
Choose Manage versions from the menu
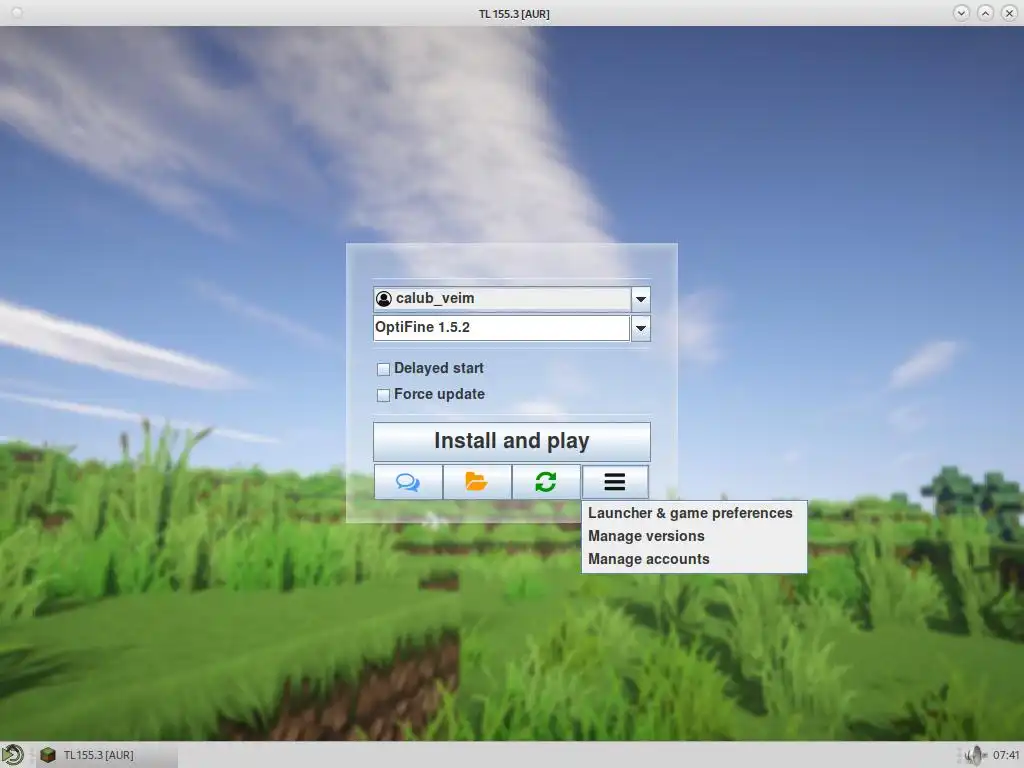coord(694,536)
